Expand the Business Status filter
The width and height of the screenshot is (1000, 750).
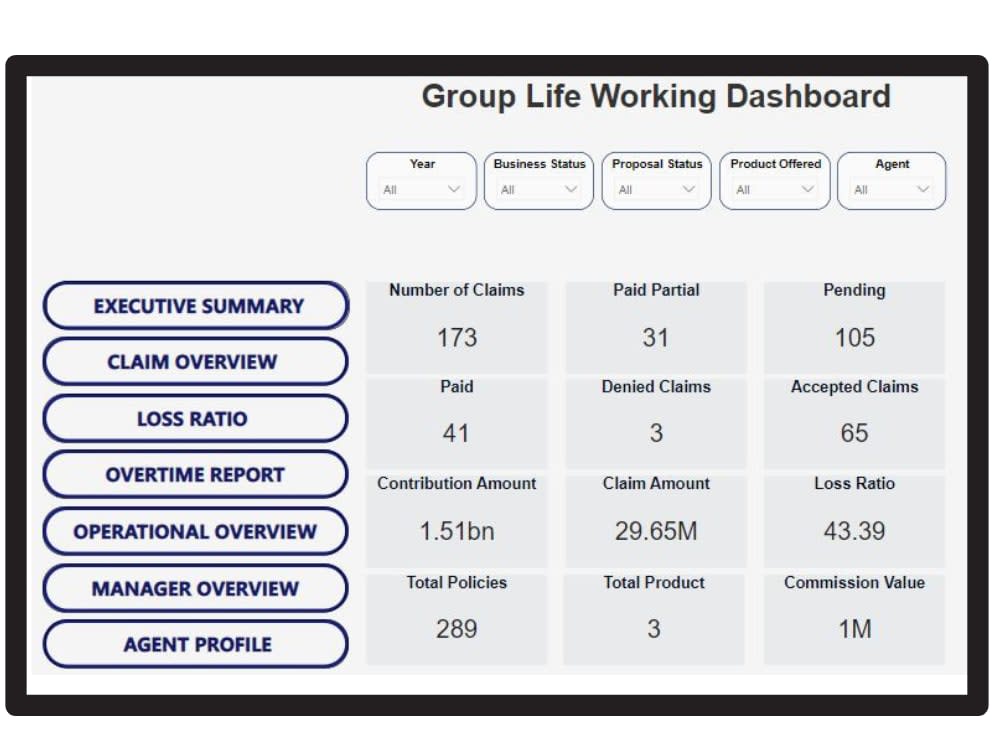click(537, 186)
